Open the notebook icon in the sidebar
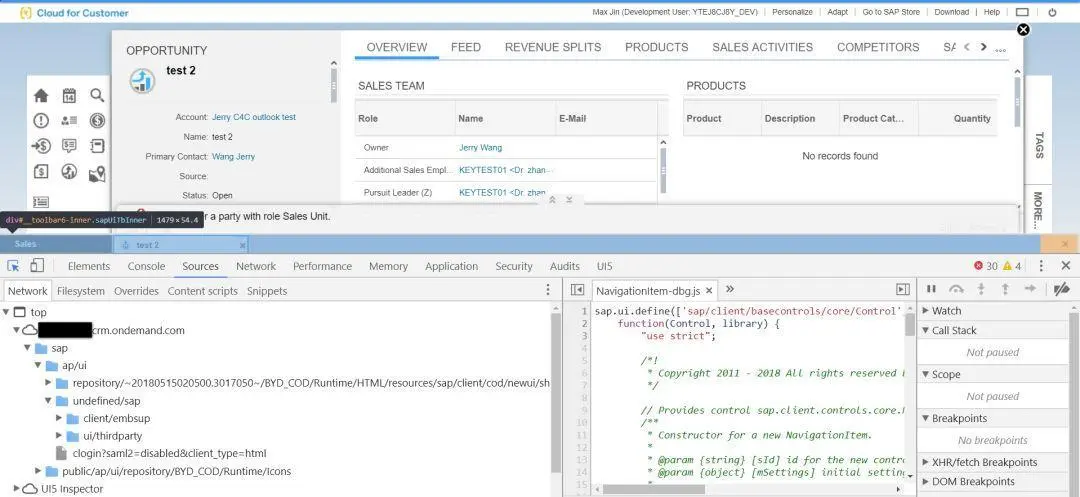The height and width of the screenshot is (497, 1080). click(x=97, y=145)
